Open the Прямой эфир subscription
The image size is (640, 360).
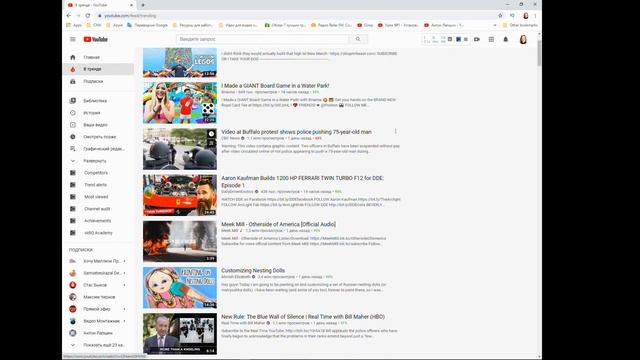[x=98, y=309]
